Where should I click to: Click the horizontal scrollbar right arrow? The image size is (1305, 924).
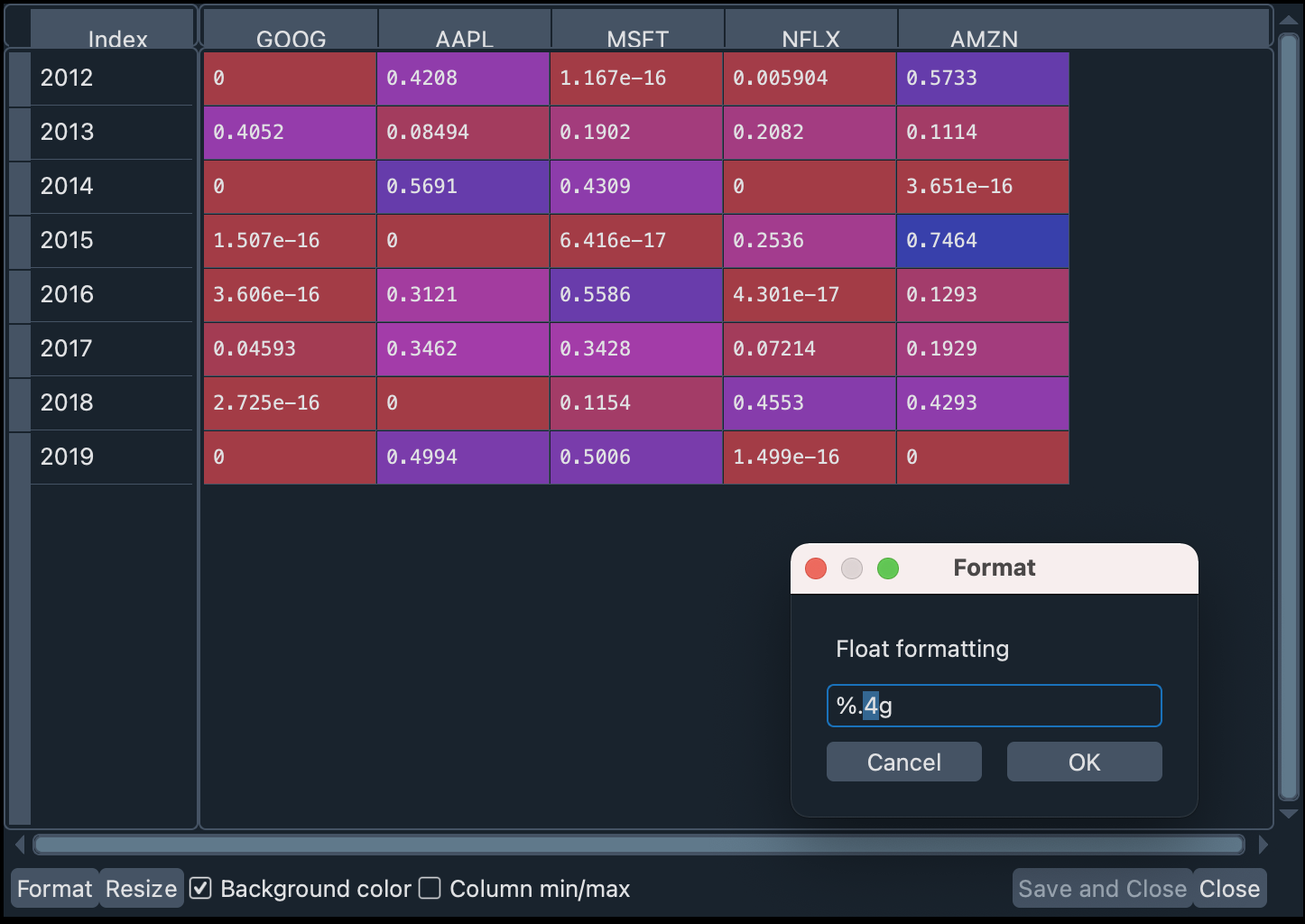(1263, 845)
